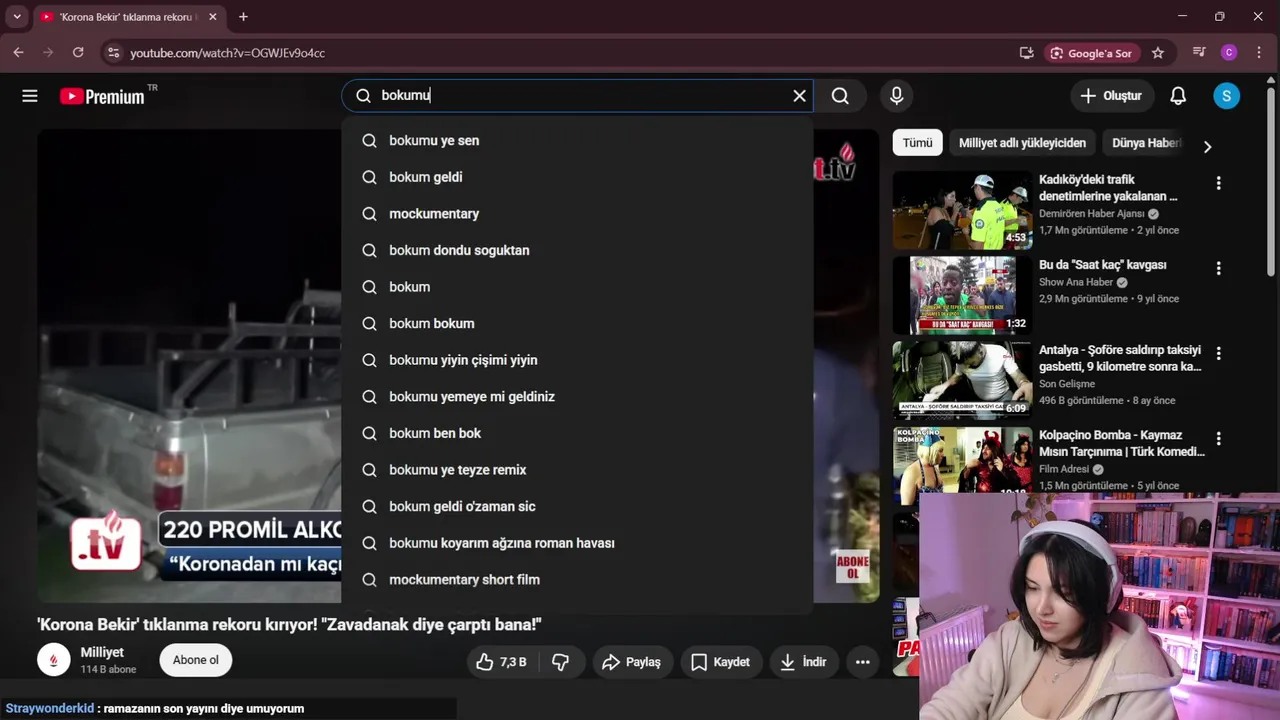The image size is (1280, 720).
Task: Open the site information icon in the address bar
Action: pos(113,53)
